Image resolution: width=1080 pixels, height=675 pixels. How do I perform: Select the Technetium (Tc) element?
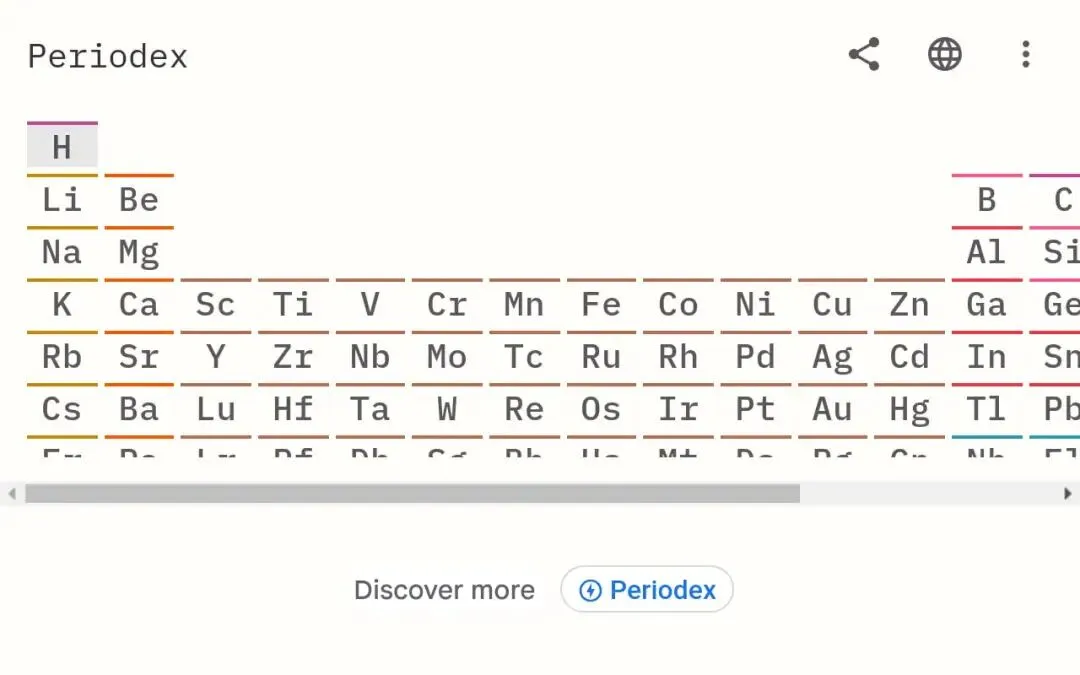pyautogui.click(x=524, y=357)
